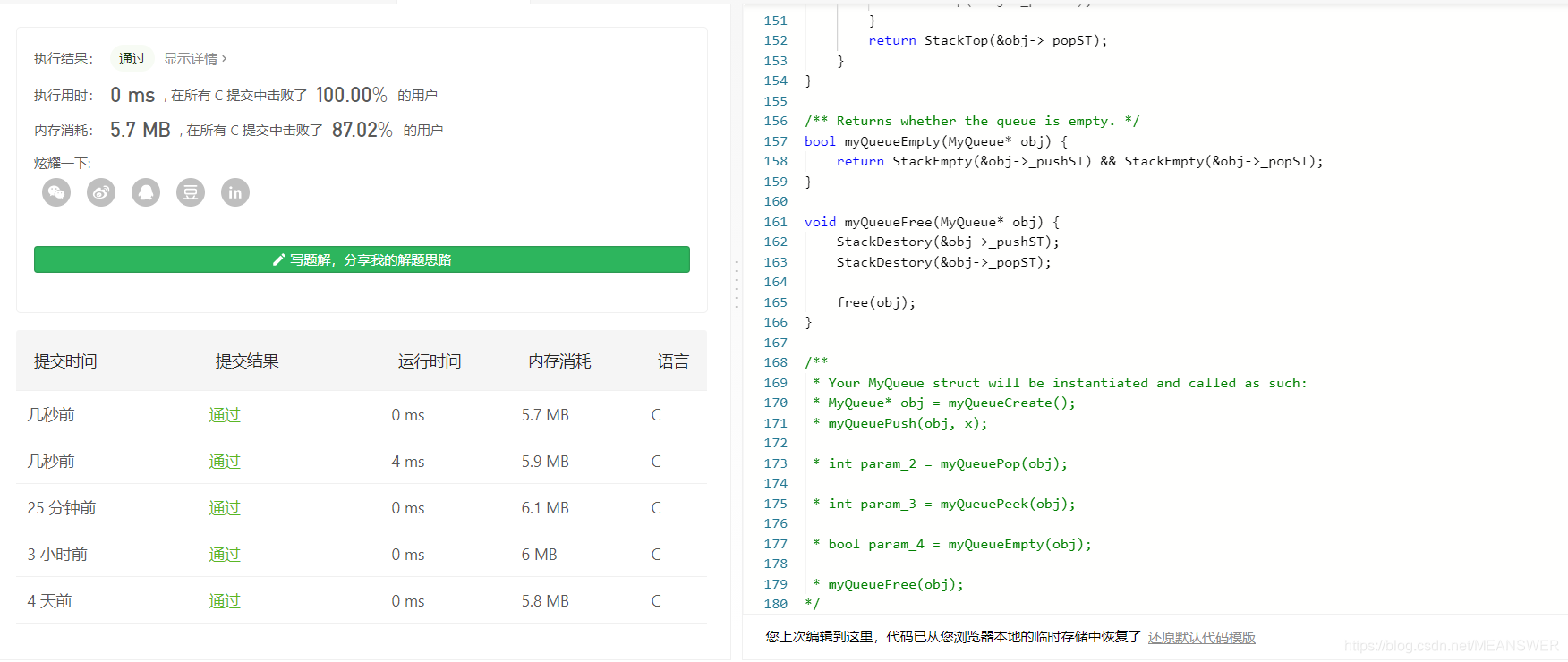Click the 5.8 MB memory cell

coord(545,601)
